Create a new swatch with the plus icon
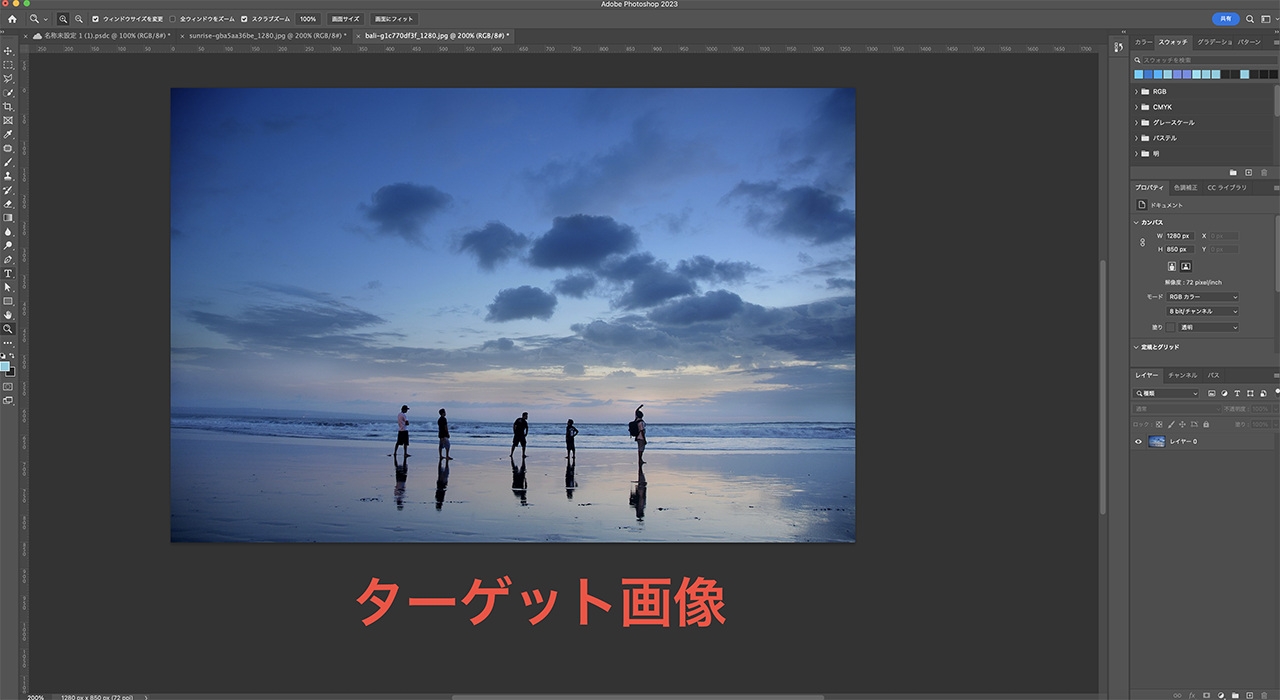The width and height of the screenshot is (1280, 700). [1248, 172]
